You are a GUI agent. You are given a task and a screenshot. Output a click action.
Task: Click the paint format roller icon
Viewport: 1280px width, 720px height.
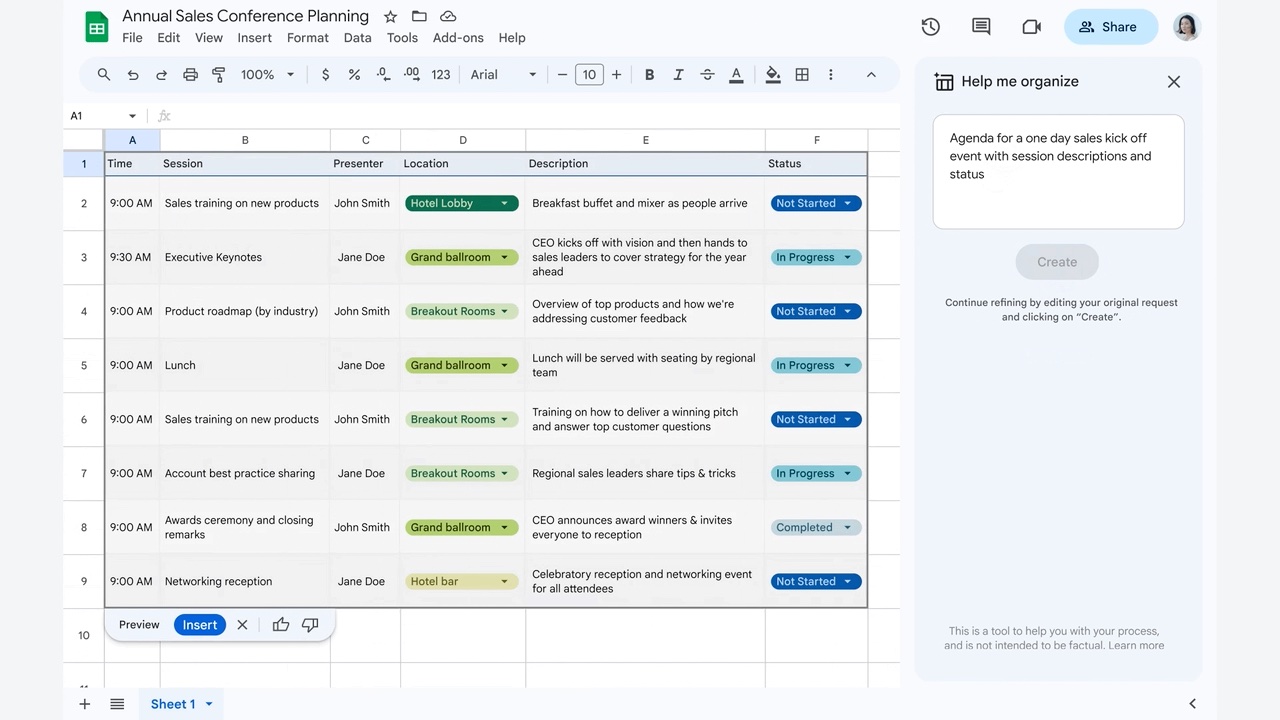(218, 75)
